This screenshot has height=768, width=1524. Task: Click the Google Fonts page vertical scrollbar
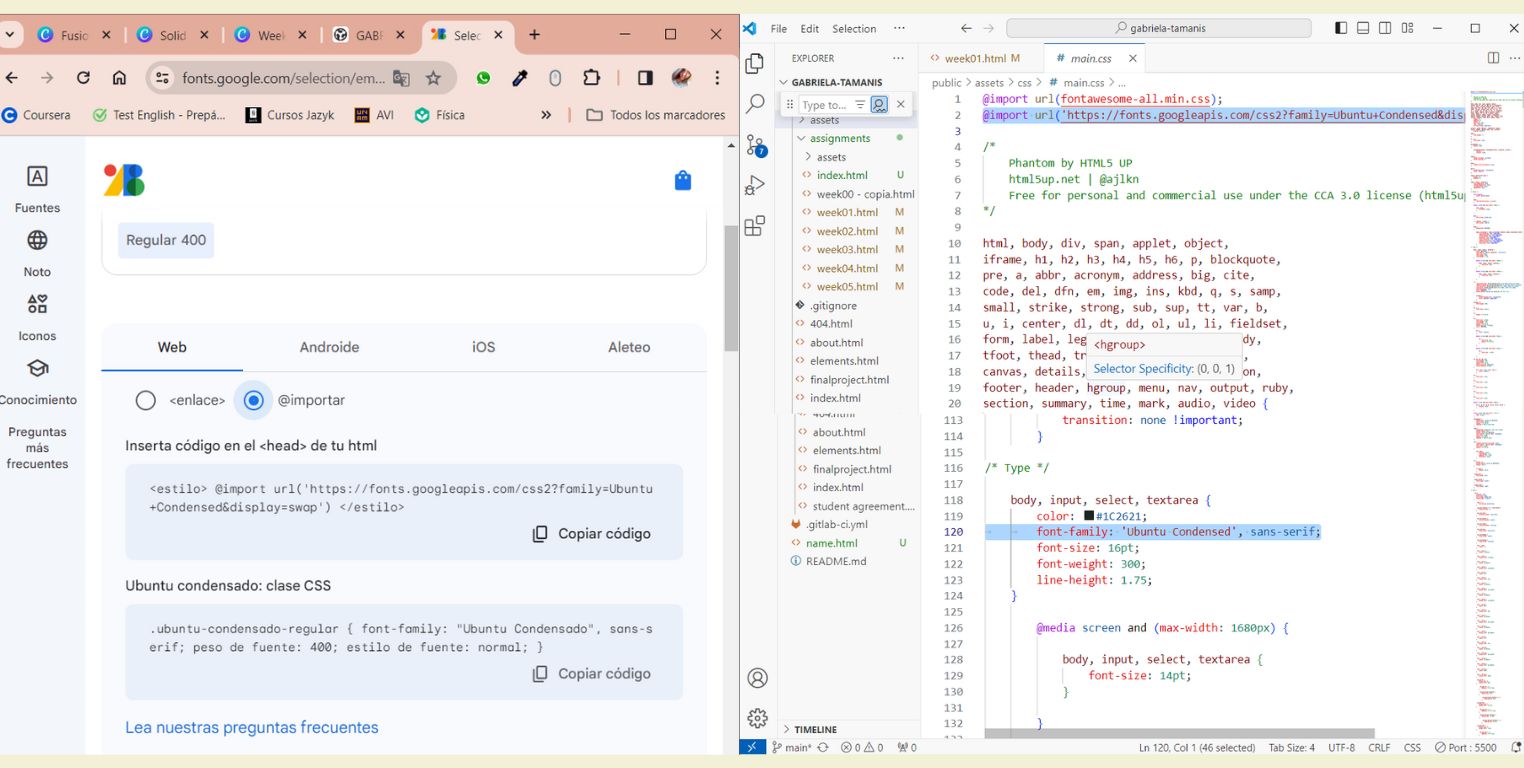pyautogui.click(x=731, y=288)
